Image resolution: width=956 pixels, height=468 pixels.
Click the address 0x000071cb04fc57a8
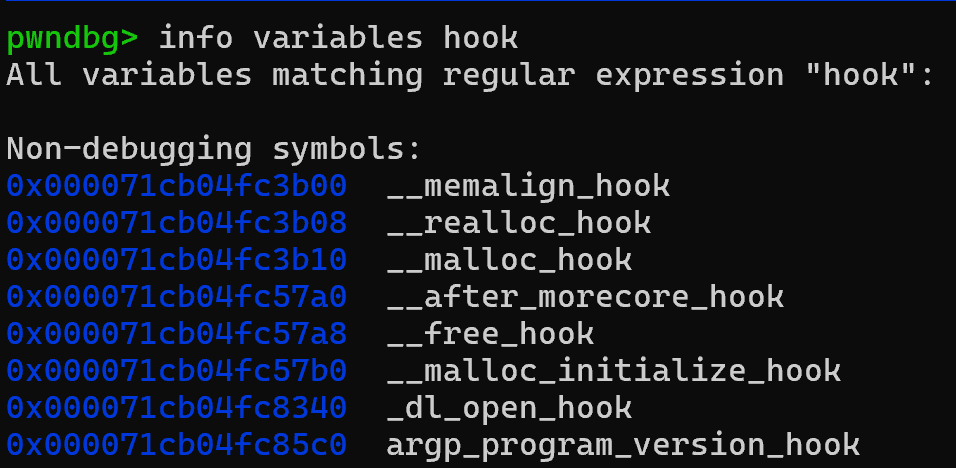tap(176, 334)
